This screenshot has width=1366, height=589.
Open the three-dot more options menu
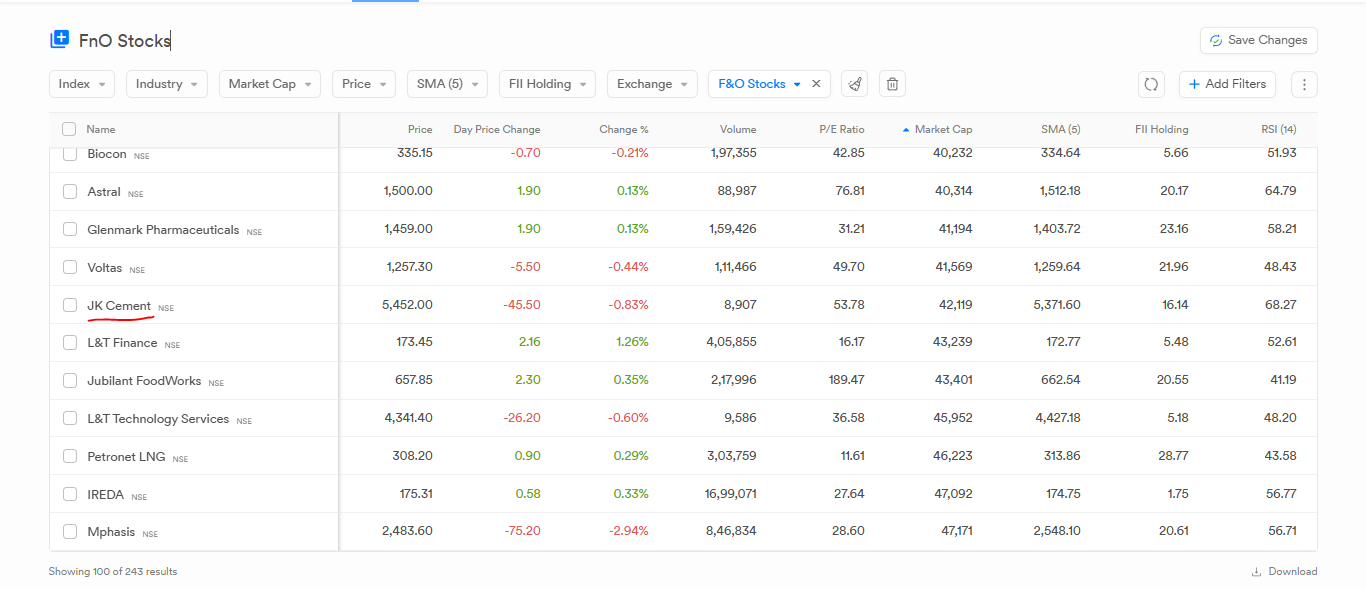1304,84
